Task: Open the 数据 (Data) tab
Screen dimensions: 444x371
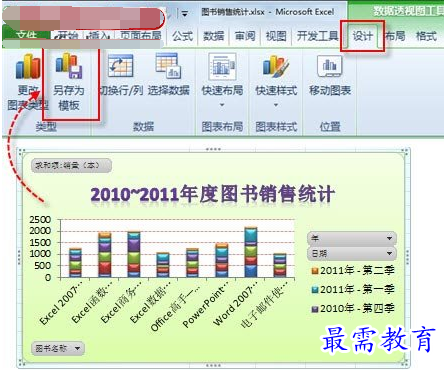Action: tap(214, 36)
